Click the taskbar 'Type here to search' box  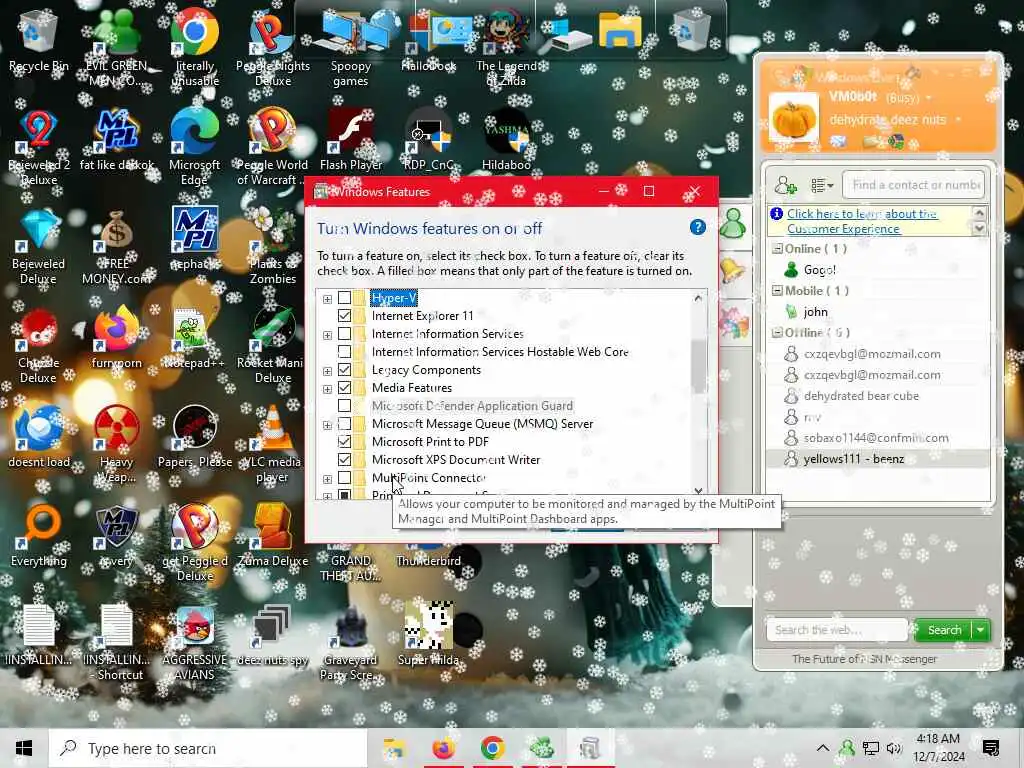pyautogui.click(x=208, y=748)
